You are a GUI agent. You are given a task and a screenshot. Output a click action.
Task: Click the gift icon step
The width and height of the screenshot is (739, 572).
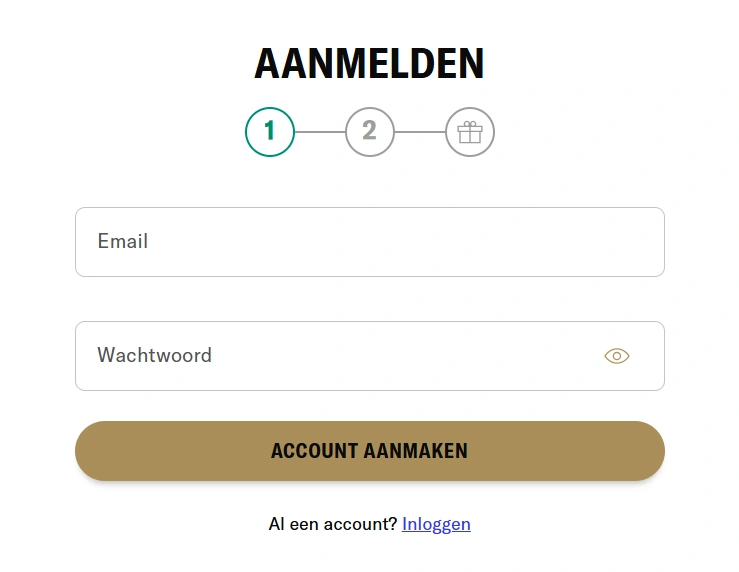pyautogui.click(x=469, y=132)
